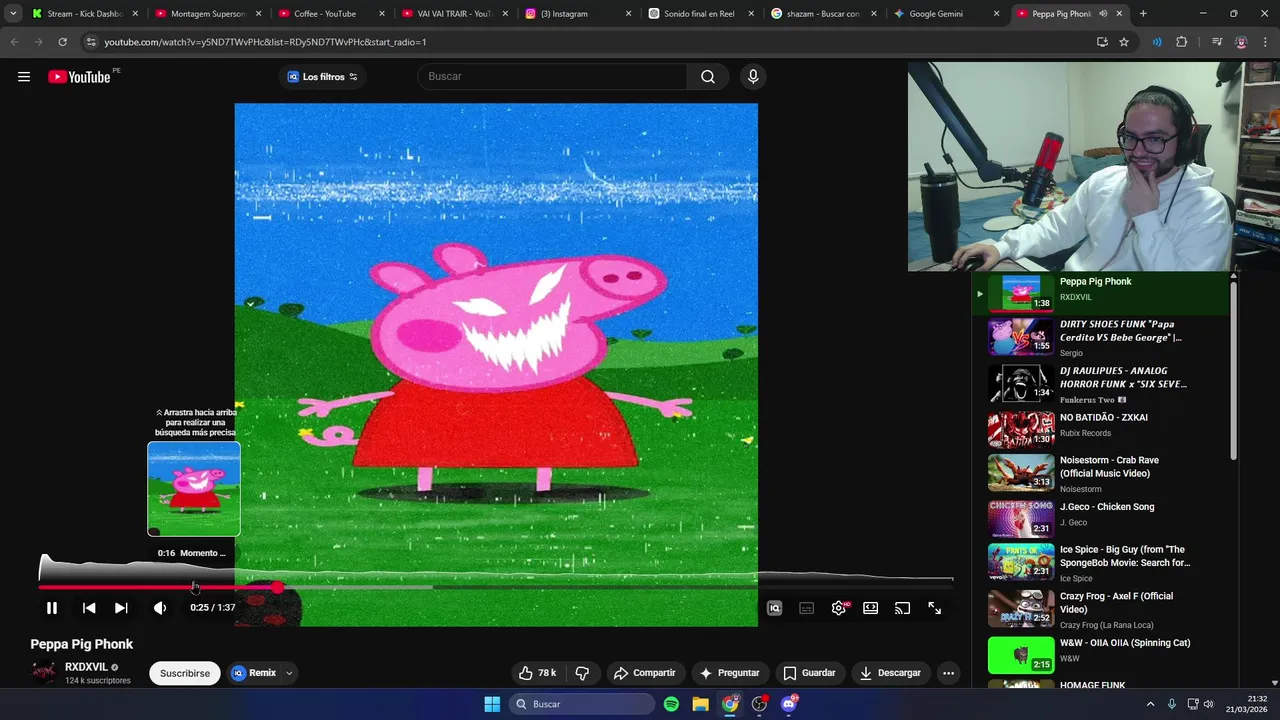Open the tab search dropdown arrow
The image size is (1280, 720).
(13, 14)
